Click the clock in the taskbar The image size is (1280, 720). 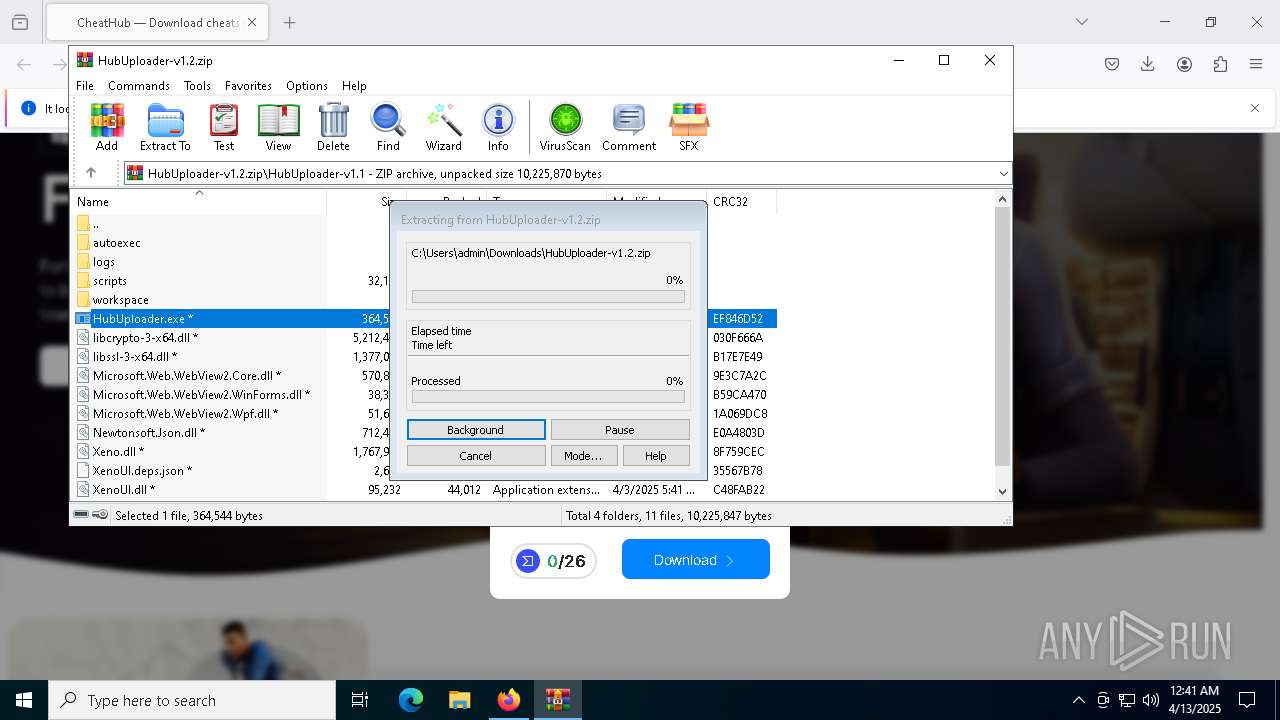(x=1194, y=700)
